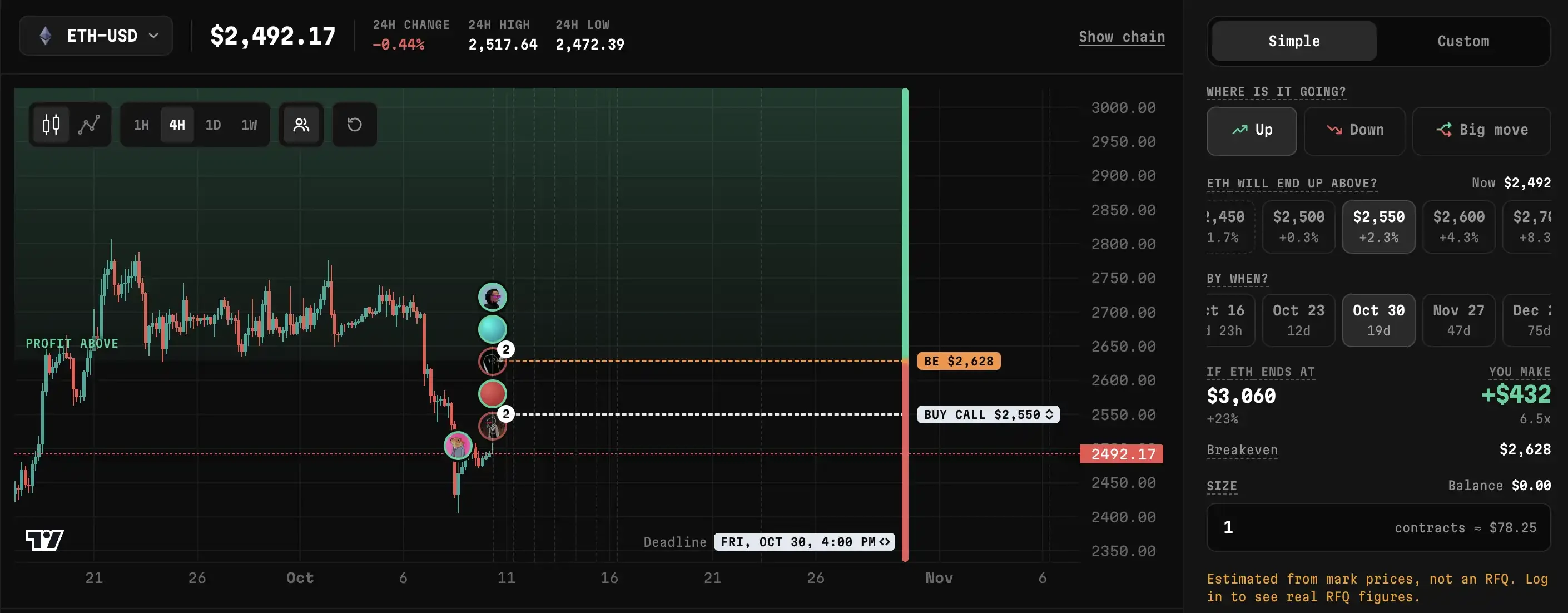The image size is (1568, 613).
Task: Switch to candlestick chart view
Action: [x=51, y=125]
